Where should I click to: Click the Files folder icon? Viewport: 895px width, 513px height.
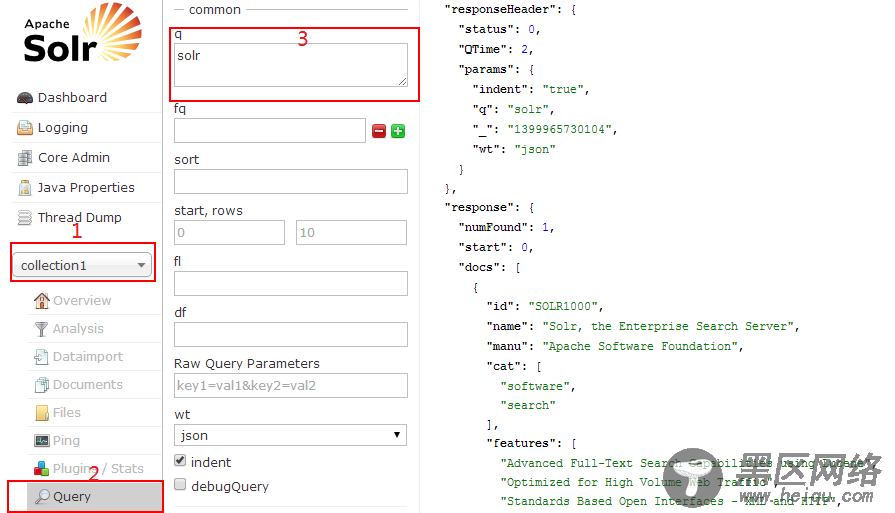coord(42,413)
